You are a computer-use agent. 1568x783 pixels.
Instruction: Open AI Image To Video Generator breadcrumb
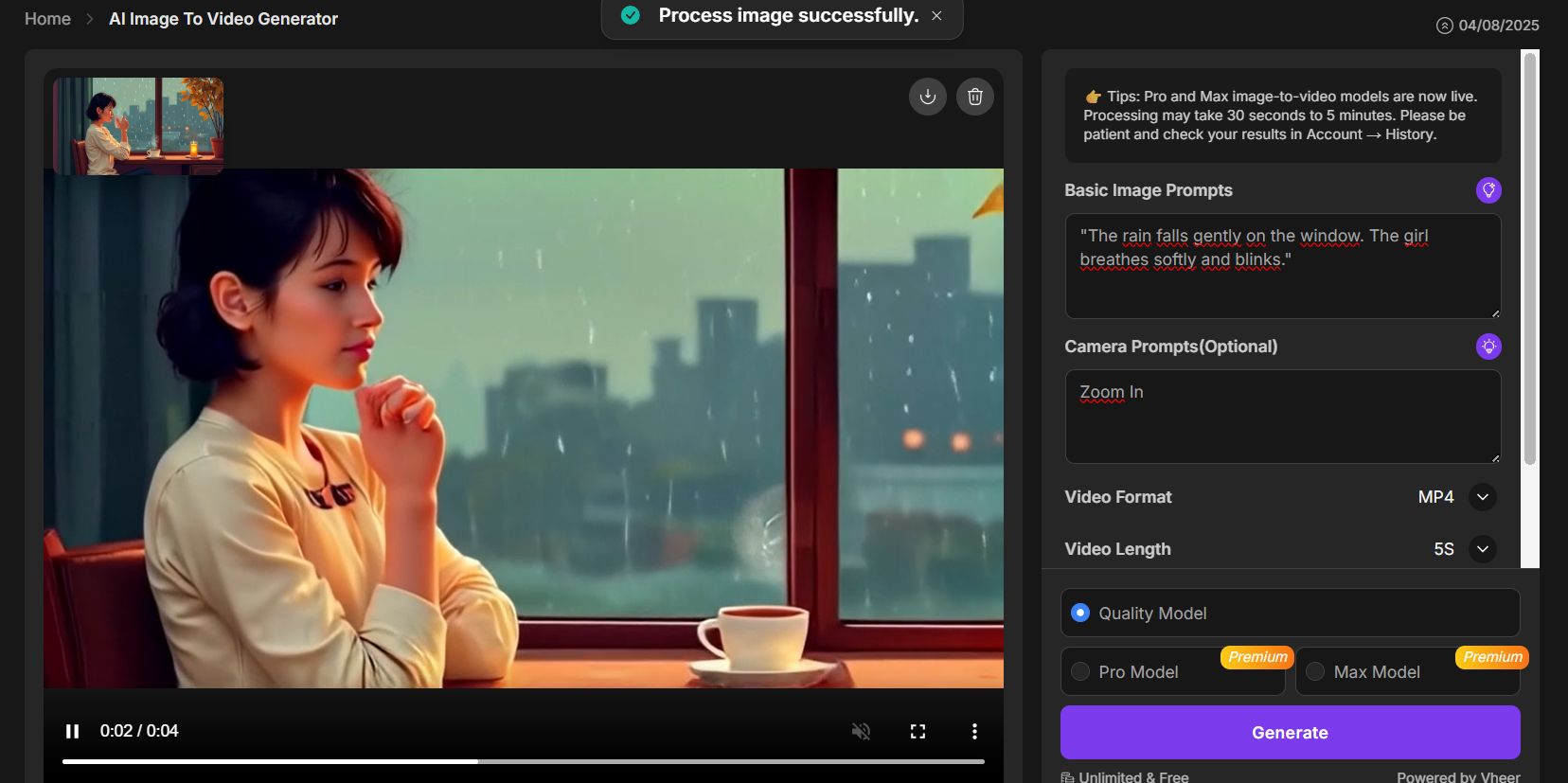[x=223, y=19]
